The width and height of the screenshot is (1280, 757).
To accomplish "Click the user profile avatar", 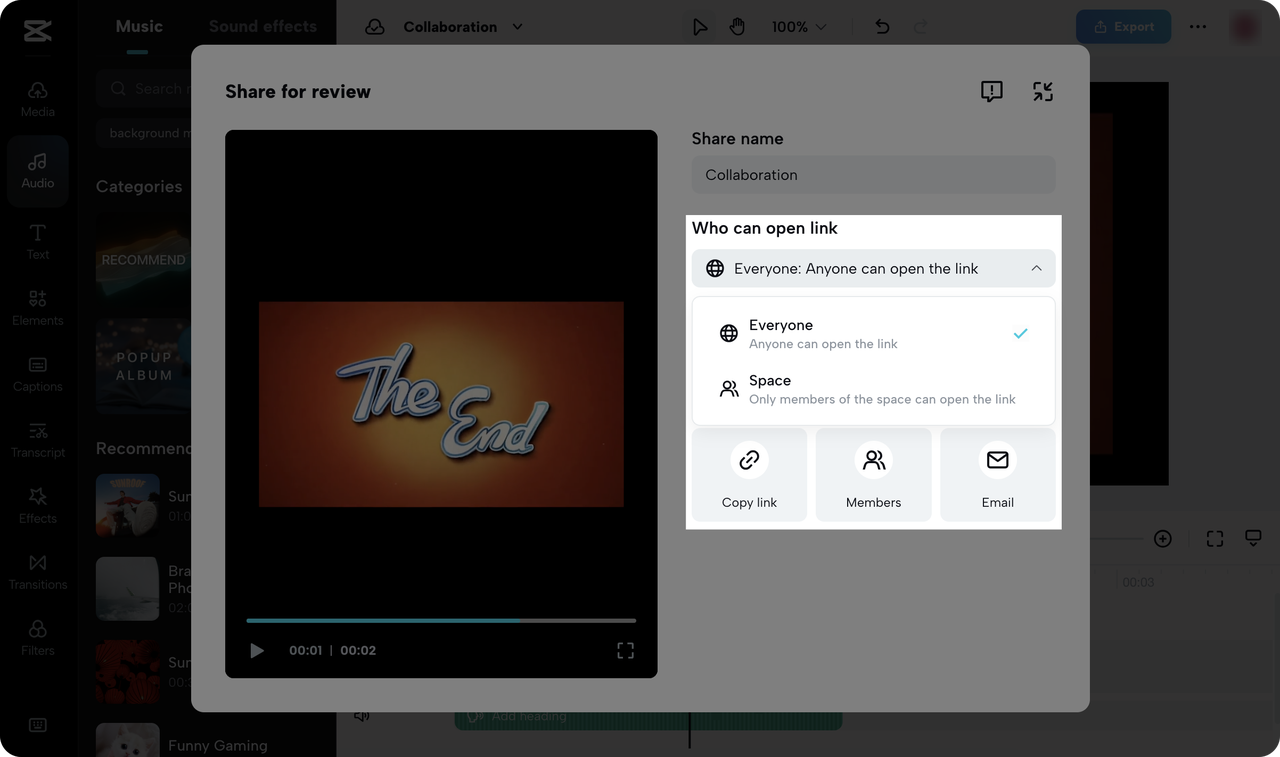I will coord(1245,27).
